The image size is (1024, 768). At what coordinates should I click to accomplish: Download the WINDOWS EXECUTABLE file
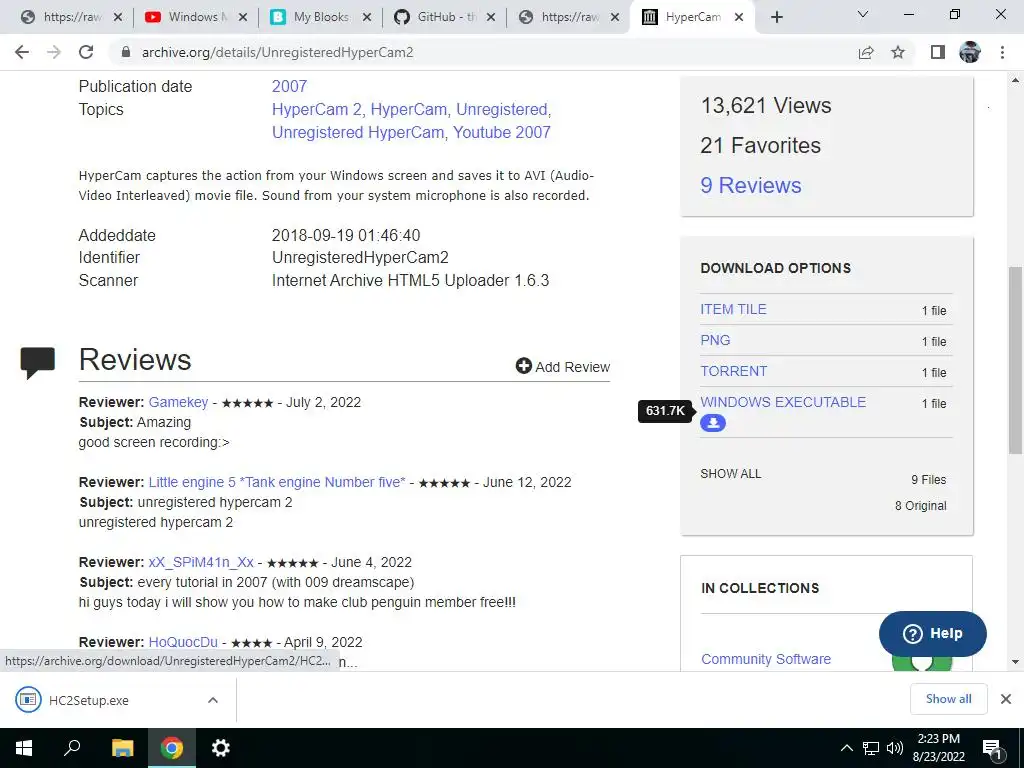[783, 402]
